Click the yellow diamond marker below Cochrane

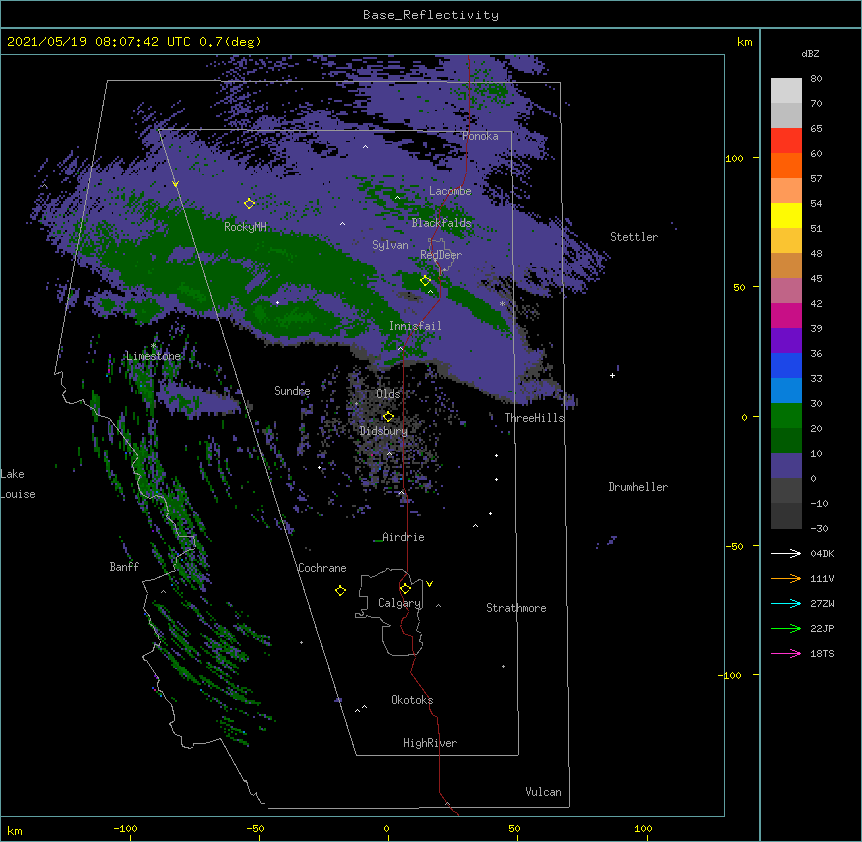click(340, 590)
